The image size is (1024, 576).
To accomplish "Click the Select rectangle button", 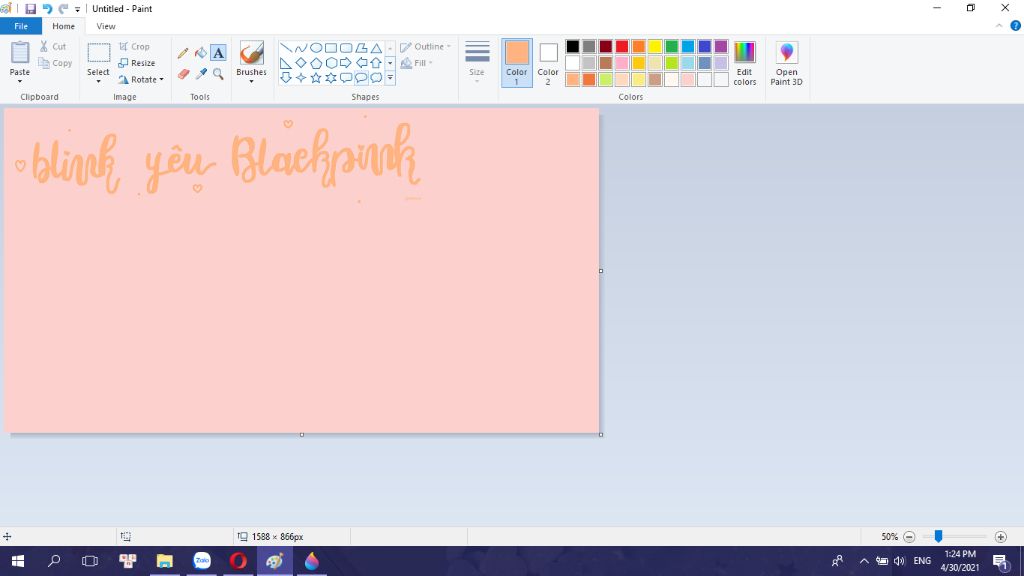I will tap(99, 53).
